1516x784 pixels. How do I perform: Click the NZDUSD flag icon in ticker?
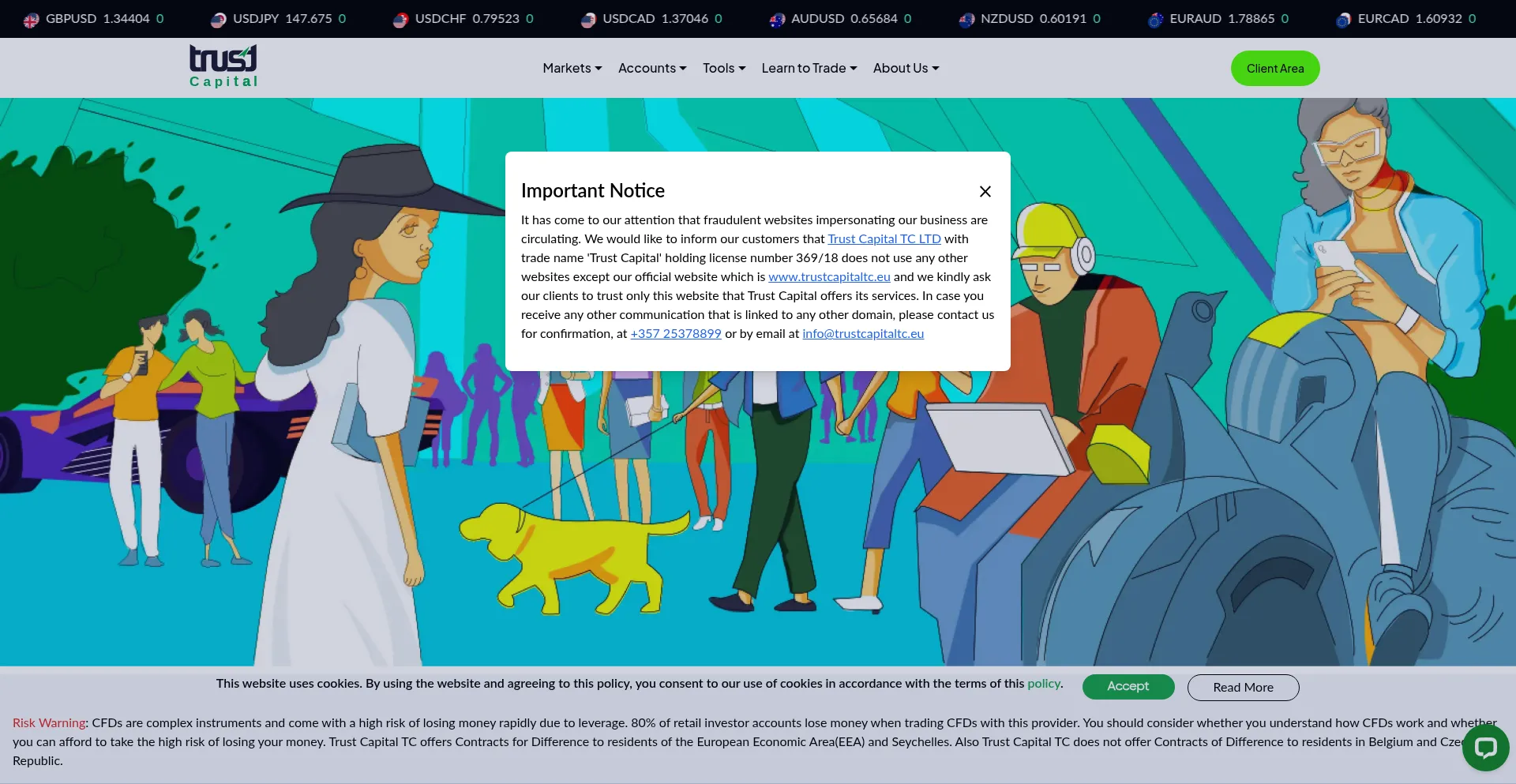[x=966, y=20]
